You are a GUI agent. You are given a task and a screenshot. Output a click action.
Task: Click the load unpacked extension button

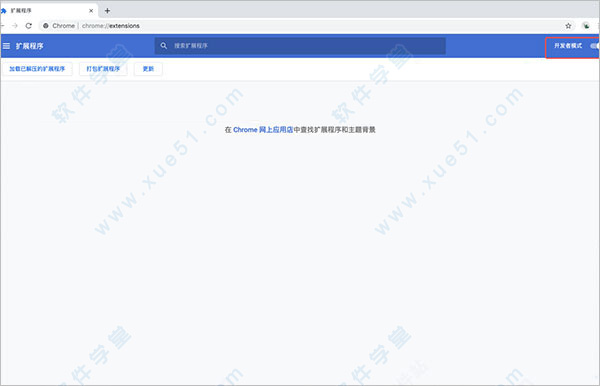37,69
